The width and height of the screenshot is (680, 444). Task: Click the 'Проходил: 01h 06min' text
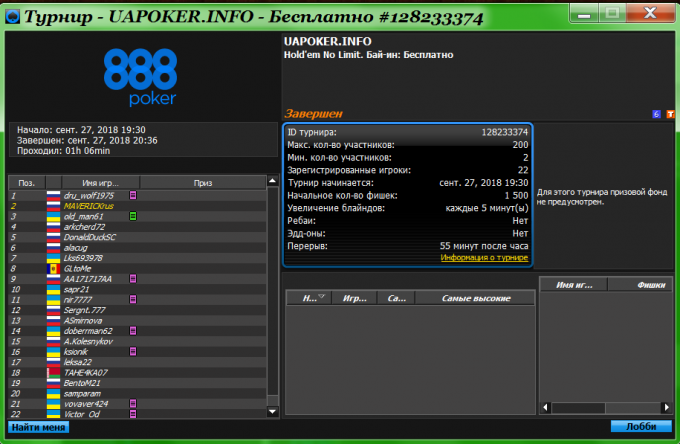tap(63, 151)
